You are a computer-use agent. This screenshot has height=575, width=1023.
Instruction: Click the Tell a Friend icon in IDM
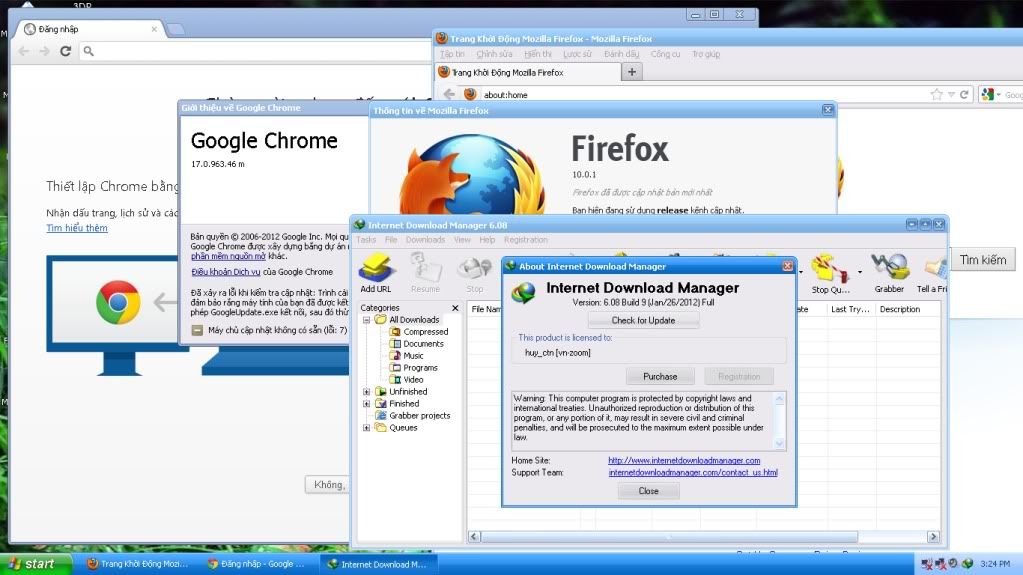(x=932, y=273)
